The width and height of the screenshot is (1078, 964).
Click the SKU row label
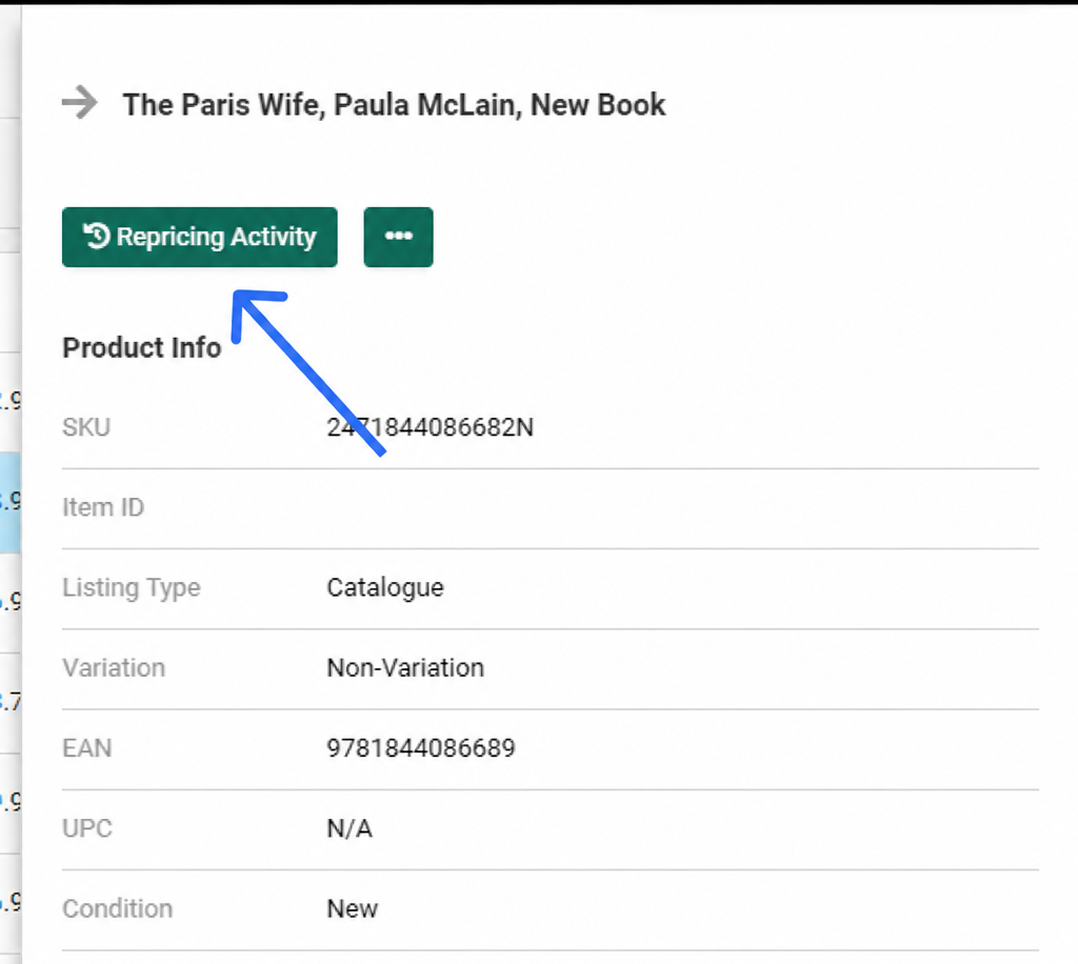coord(86,428)
